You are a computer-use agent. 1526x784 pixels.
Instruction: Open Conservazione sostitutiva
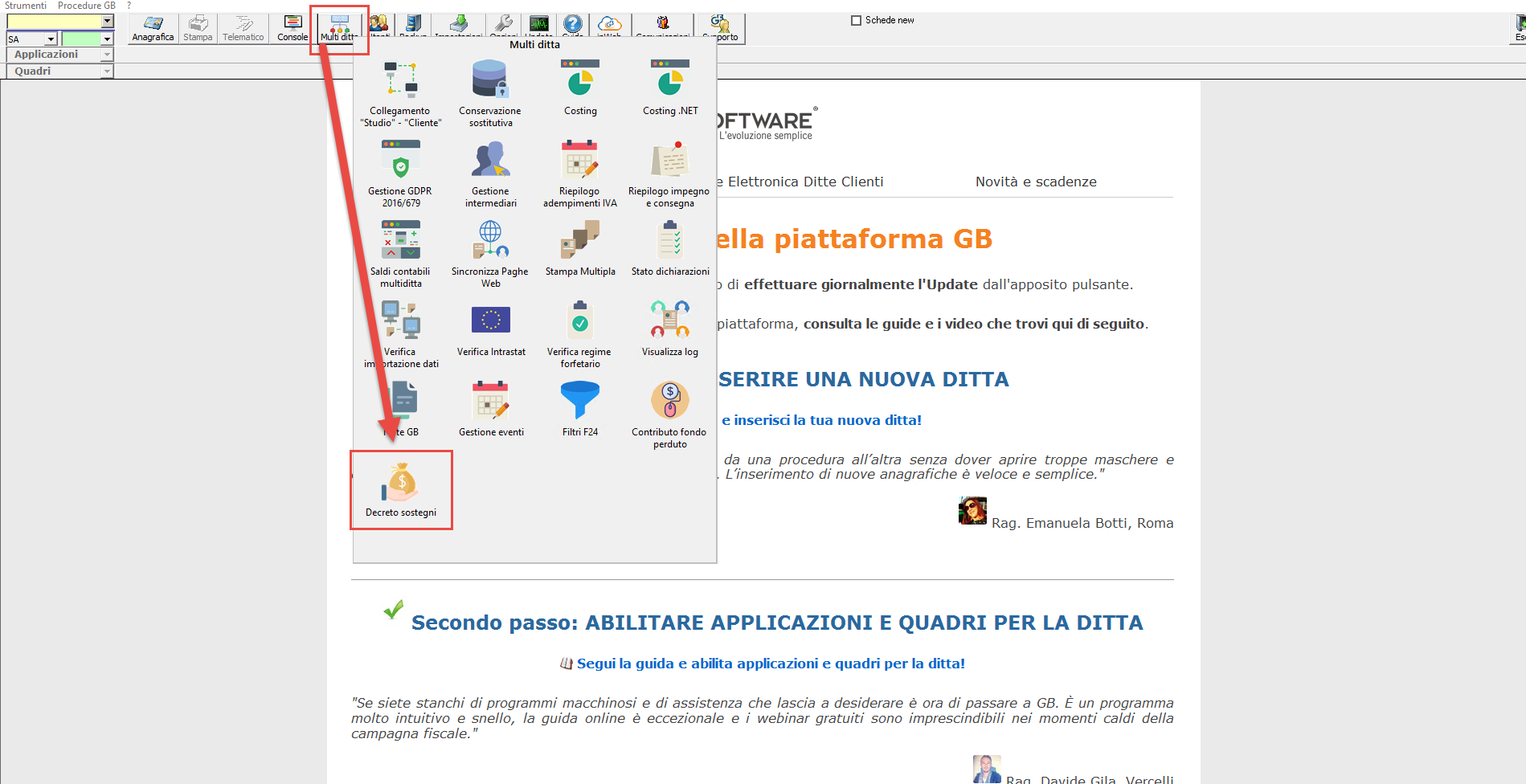click(490, 93)
